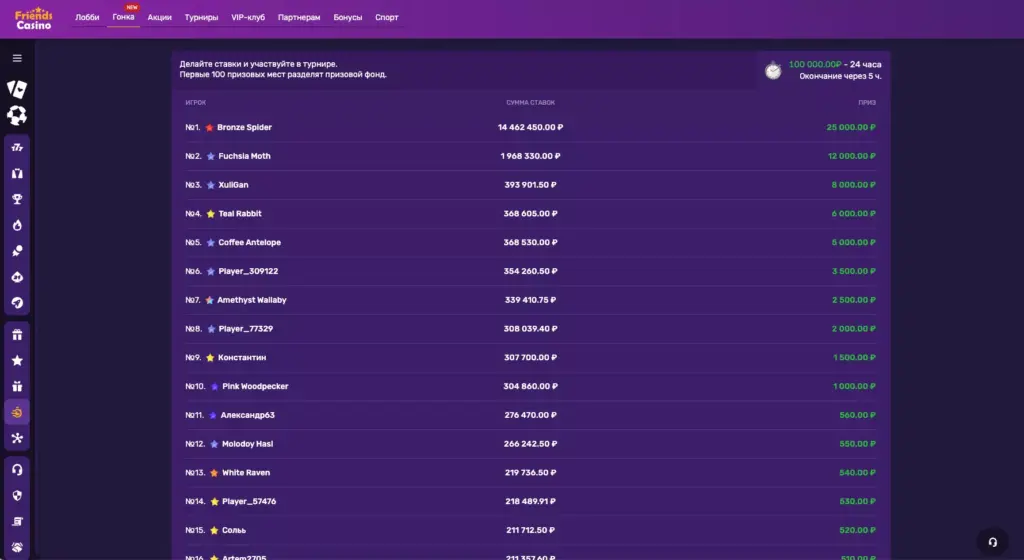Open the Бонусы page
The width and height of the screenshot is (1024, 560).
coord(348,18)
